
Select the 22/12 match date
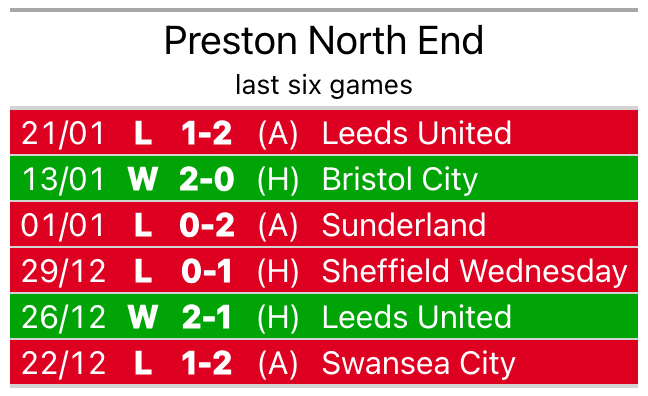pyautogui.click(x=63, y=363)
